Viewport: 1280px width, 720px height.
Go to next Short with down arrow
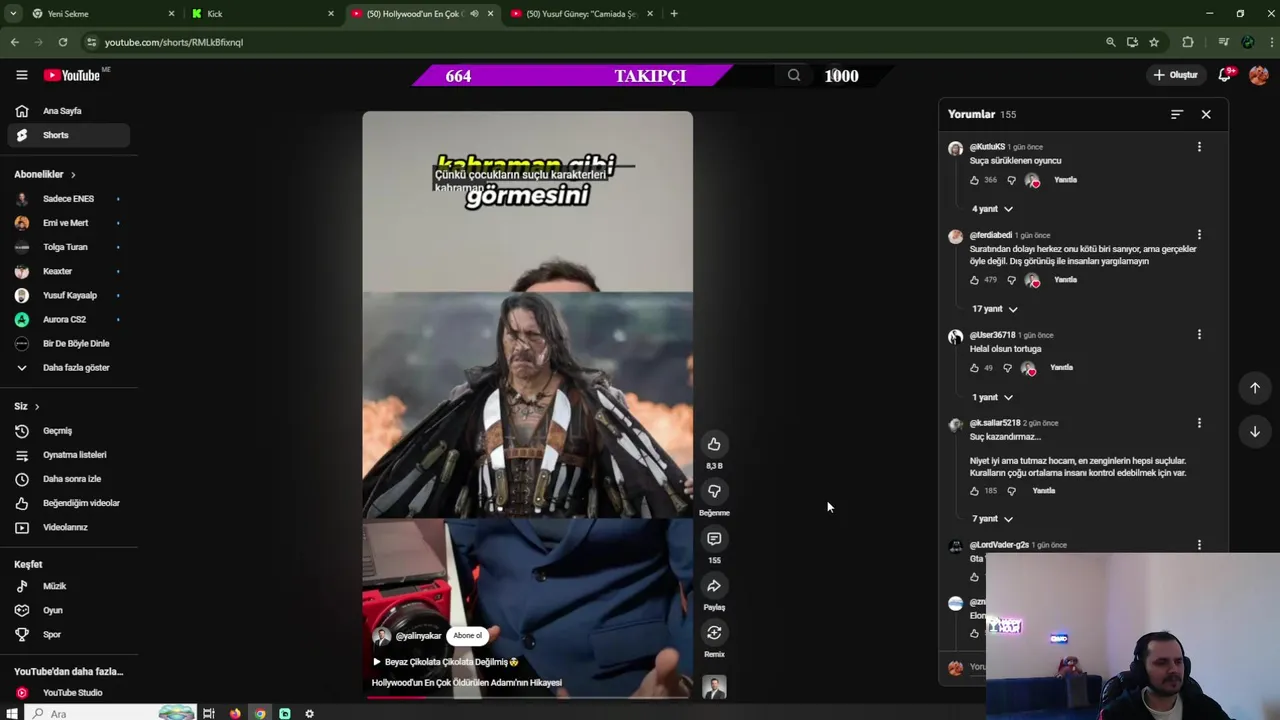[x=1255, y=432]
